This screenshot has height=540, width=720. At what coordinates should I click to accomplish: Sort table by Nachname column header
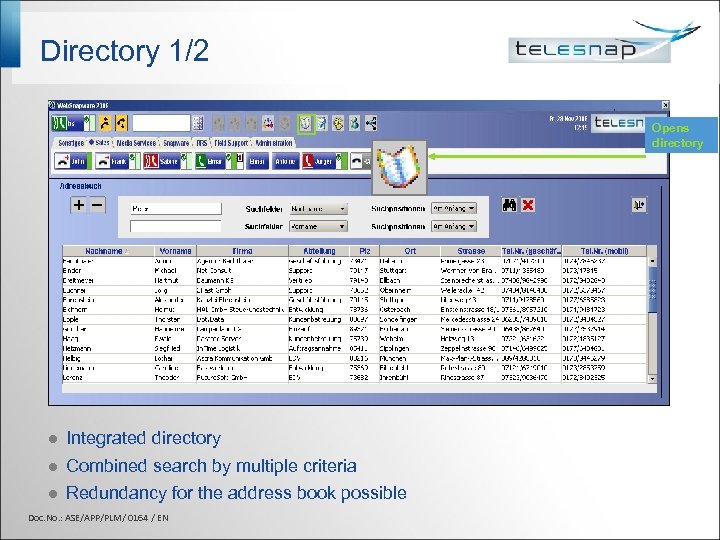coord(108,251)
